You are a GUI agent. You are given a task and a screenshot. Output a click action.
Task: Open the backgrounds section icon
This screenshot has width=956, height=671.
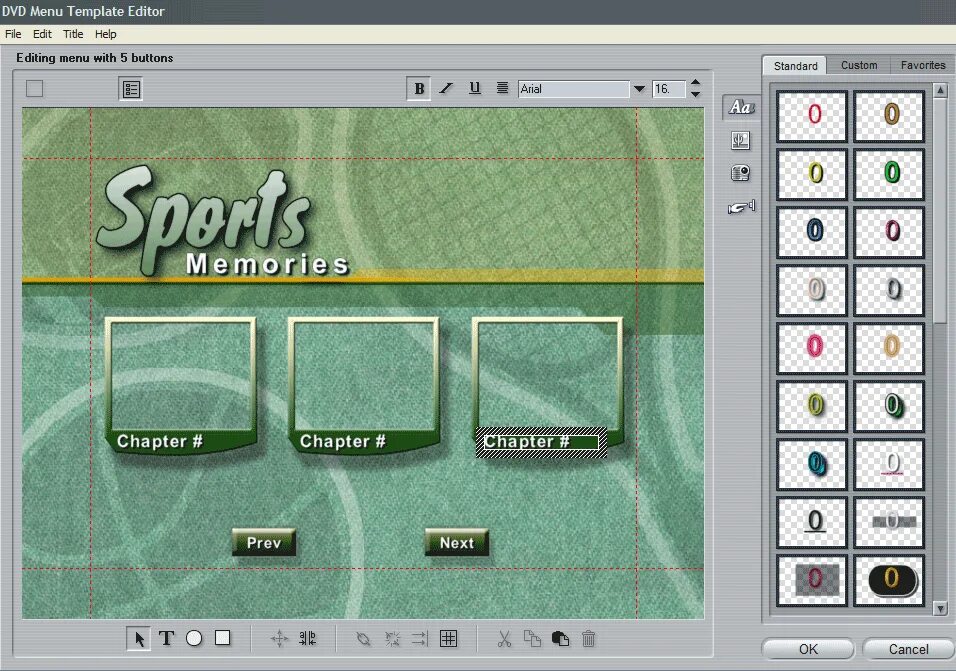coord(740,141)
